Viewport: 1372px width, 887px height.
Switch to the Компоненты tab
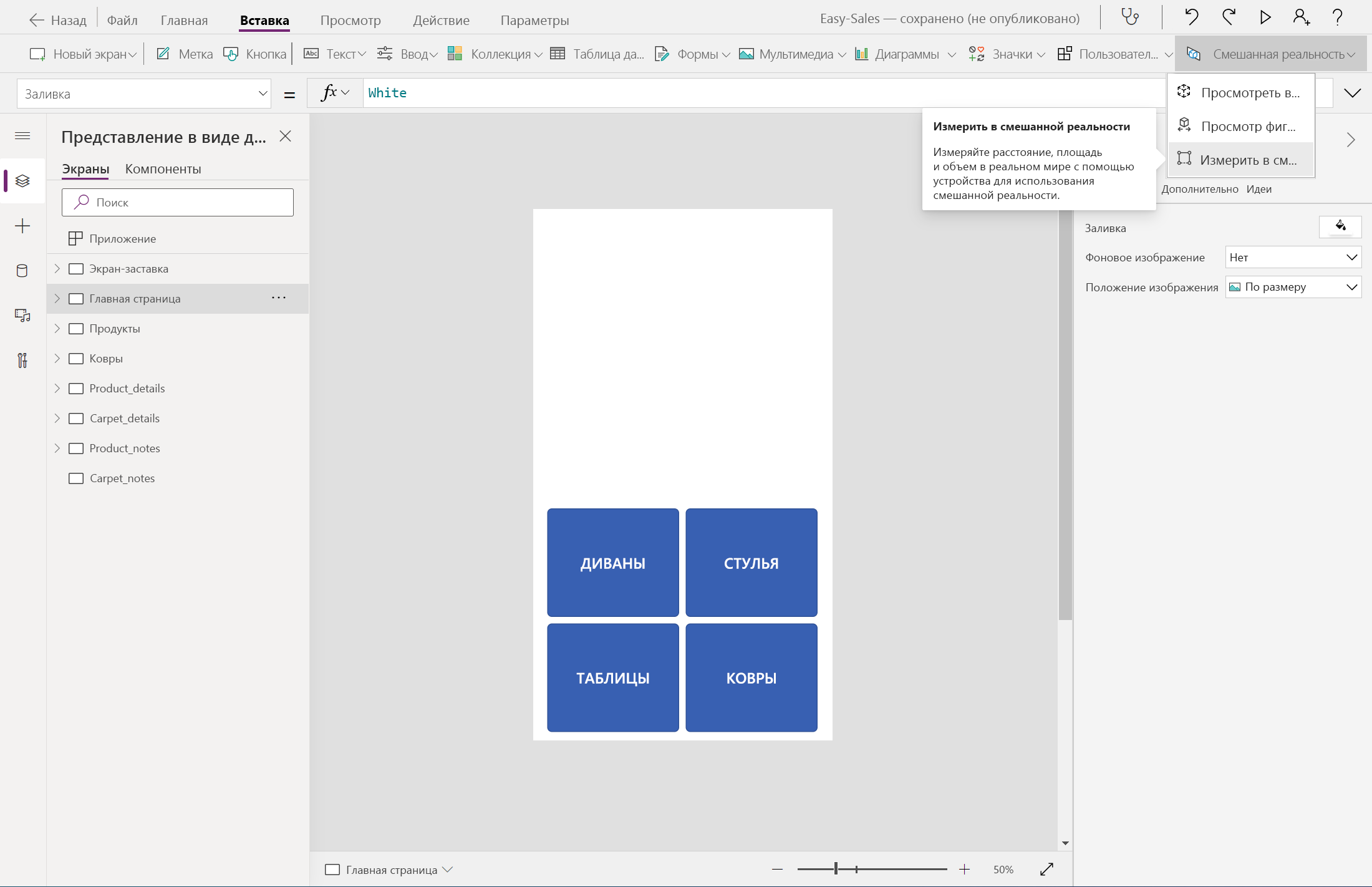[163, 169]
